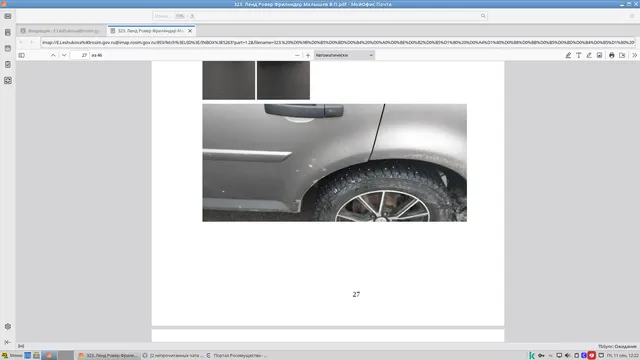Click the page number 27 footer text

tap(356, 294)
